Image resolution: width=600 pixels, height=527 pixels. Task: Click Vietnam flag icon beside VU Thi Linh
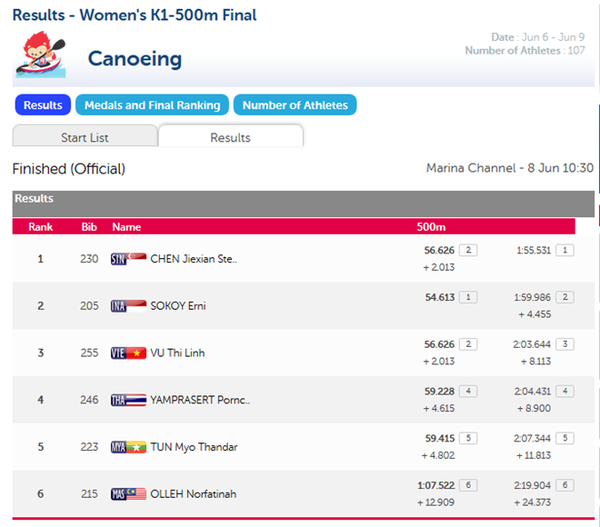(129, 353)
